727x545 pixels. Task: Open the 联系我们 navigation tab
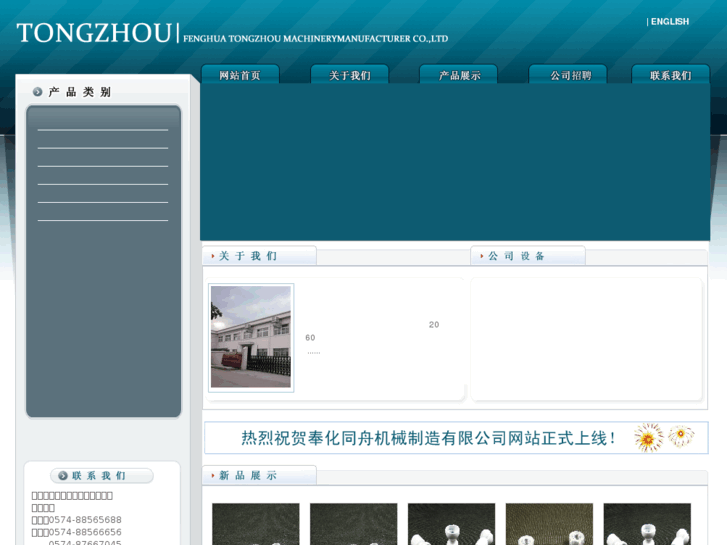670,74
